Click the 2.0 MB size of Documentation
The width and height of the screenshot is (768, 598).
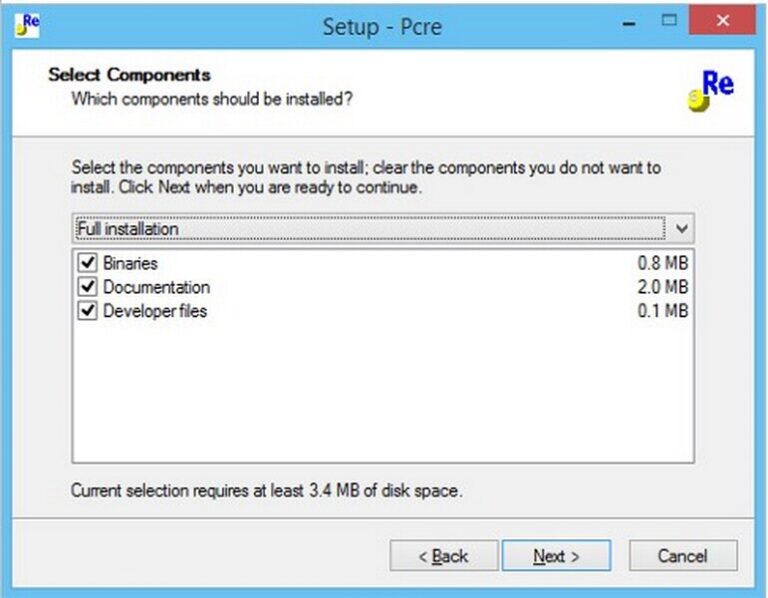click(x=663, y=287)
